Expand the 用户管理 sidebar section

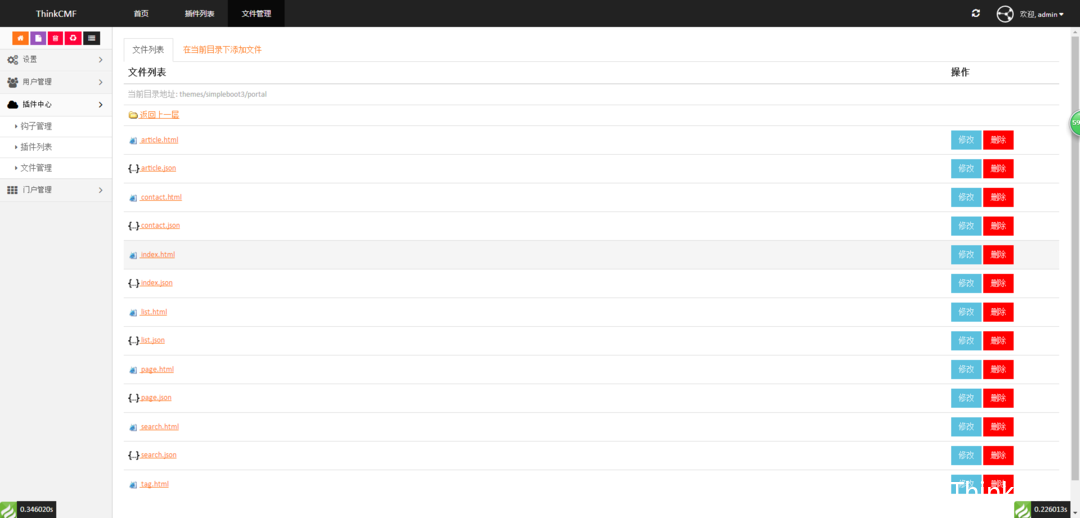(x=56, y=82)
